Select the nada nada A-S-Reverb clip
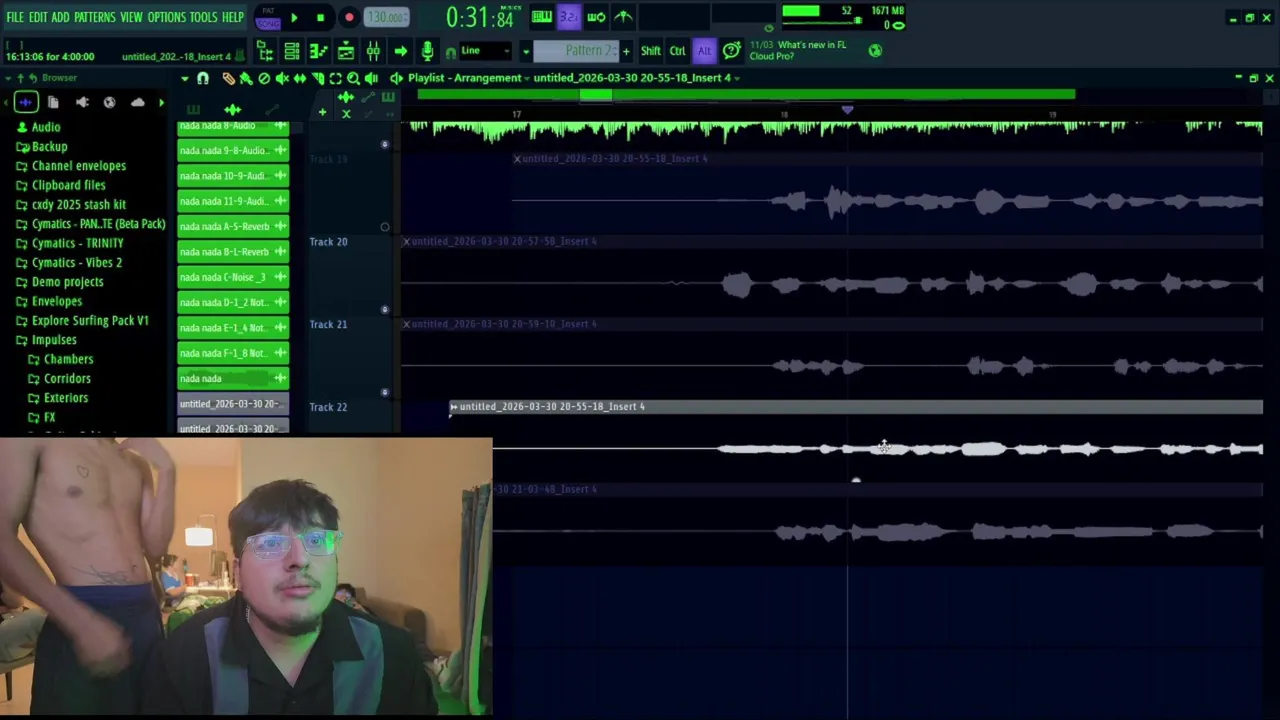 point(233,226)
